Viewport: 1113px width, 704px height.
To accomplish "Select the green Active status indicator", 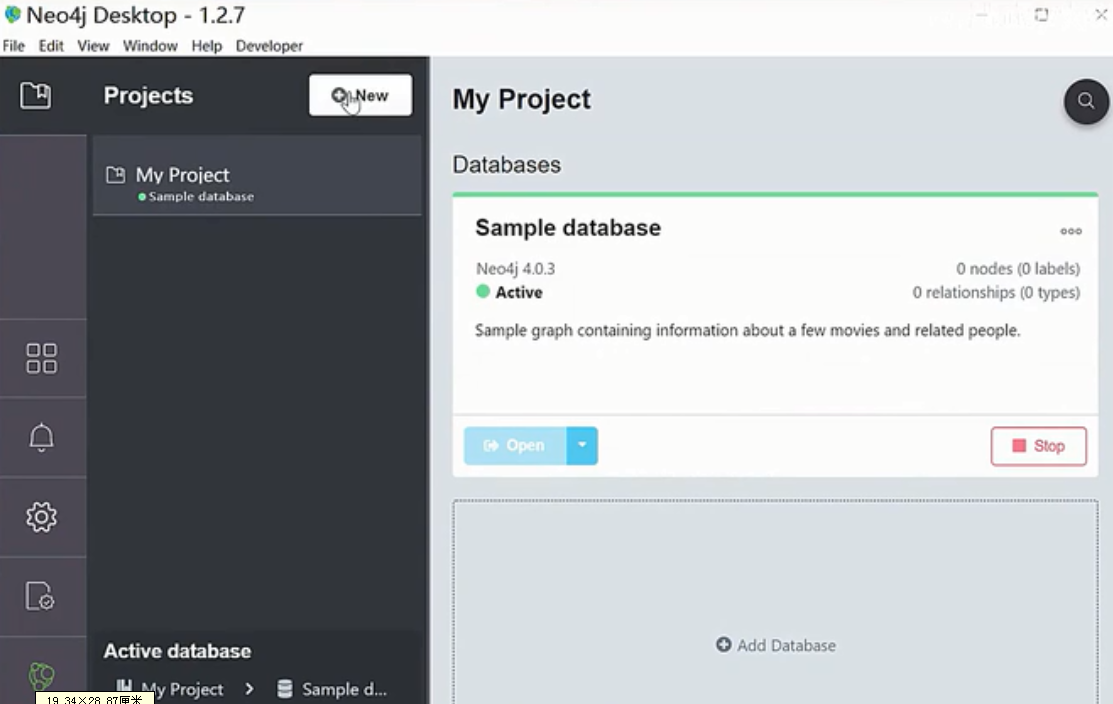I will click(x=485, y=292).
